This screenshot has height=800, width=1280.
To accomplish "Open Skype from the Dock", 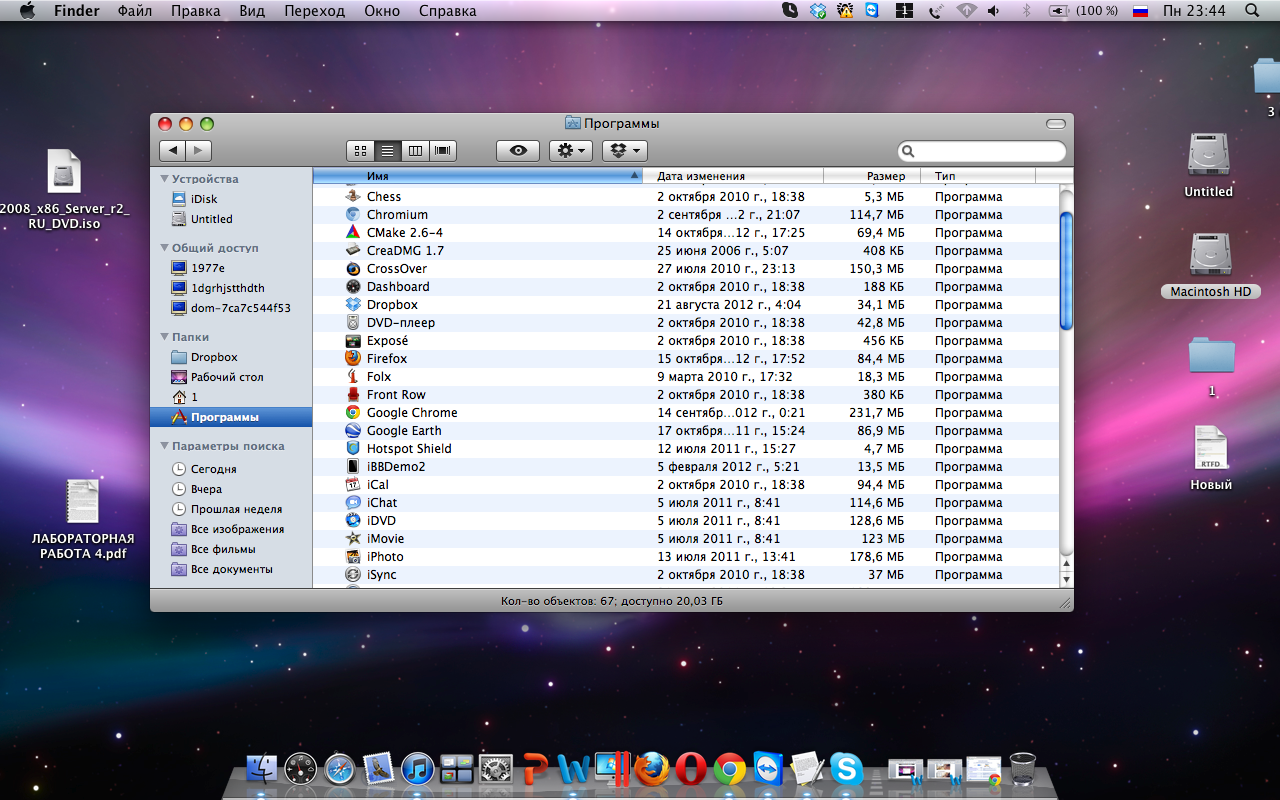I will (x=846, y=769).
